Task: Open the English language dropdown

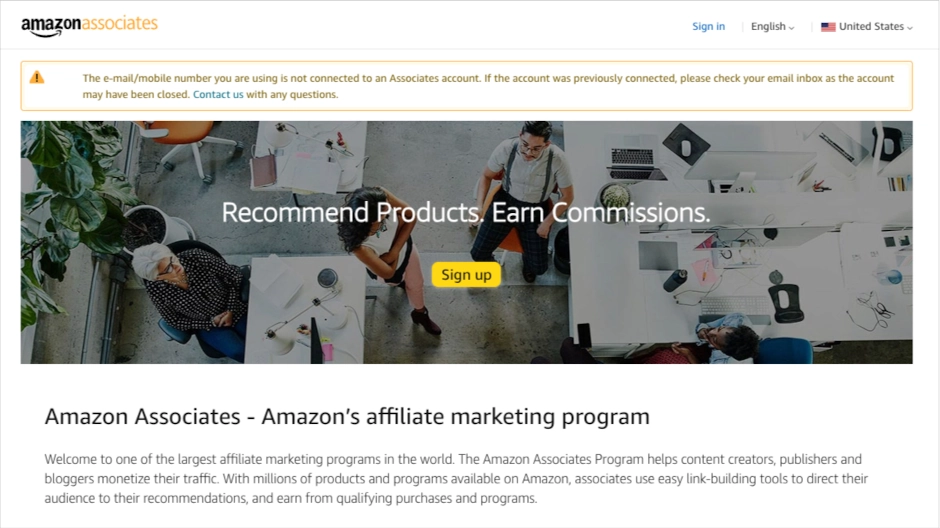Action: pos(772,26)
